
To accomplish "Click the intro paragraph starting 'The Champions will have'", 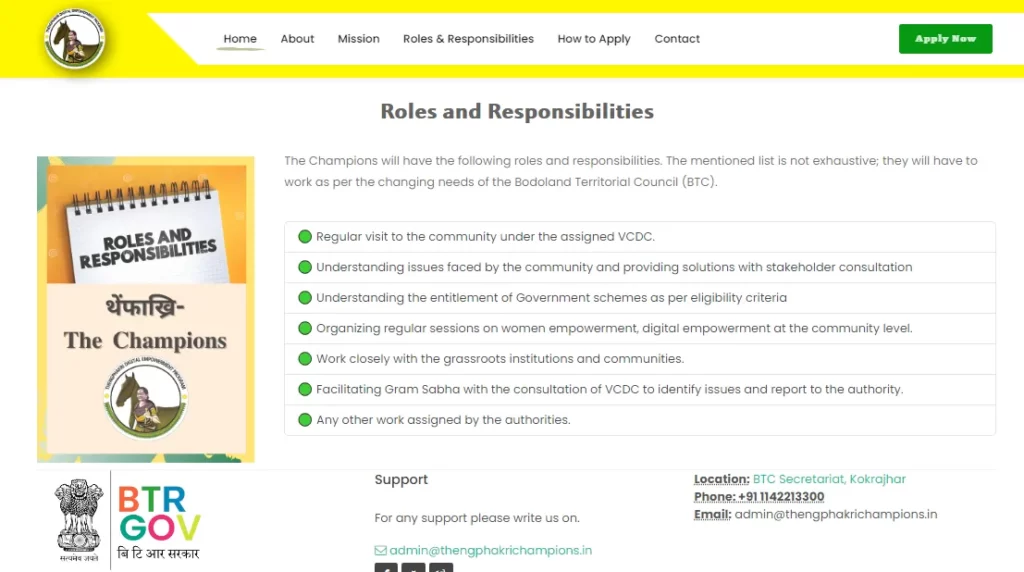I will (x=631, y=171).
